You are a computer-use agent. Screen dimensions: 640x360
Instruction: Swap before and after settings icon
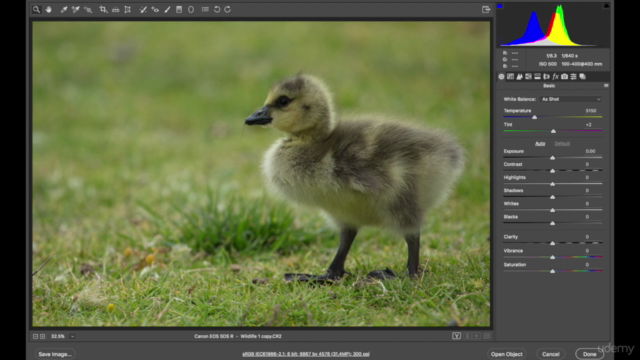pyautogui.click(x=467, y=336)
